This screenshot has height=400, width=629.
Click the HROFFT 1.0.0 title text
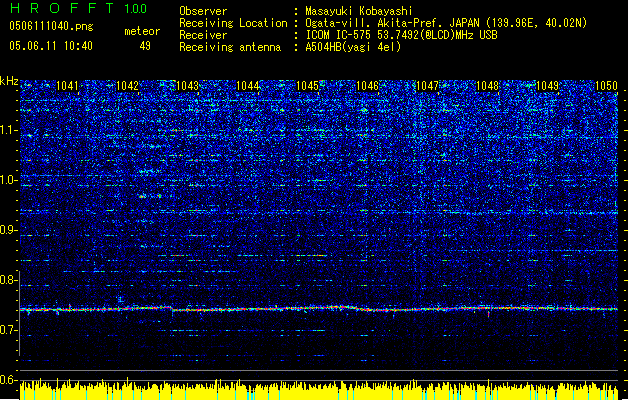pyautogui.click(x=78, y=8)
